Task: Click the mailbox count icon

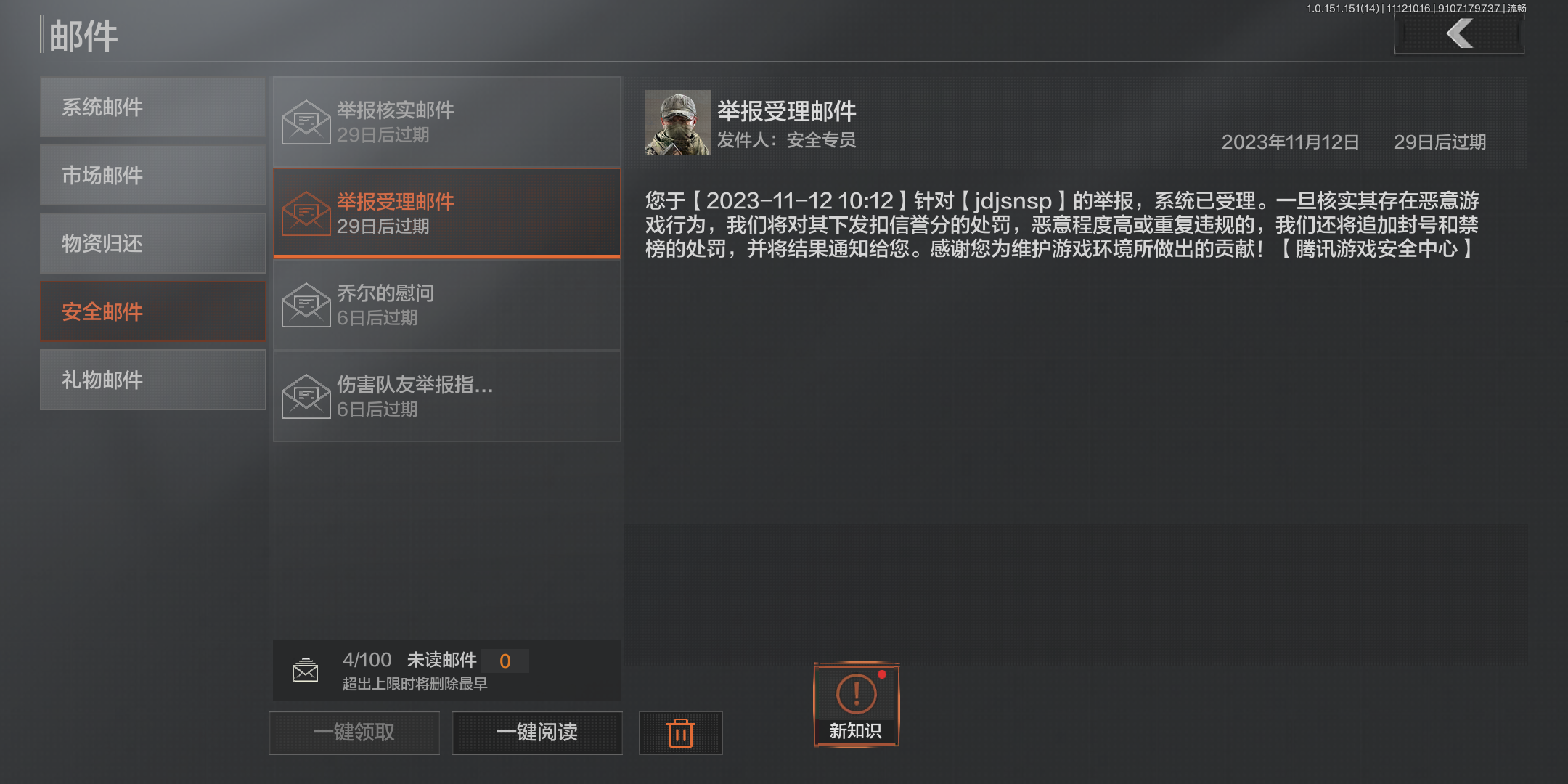Action: point(306,670)
